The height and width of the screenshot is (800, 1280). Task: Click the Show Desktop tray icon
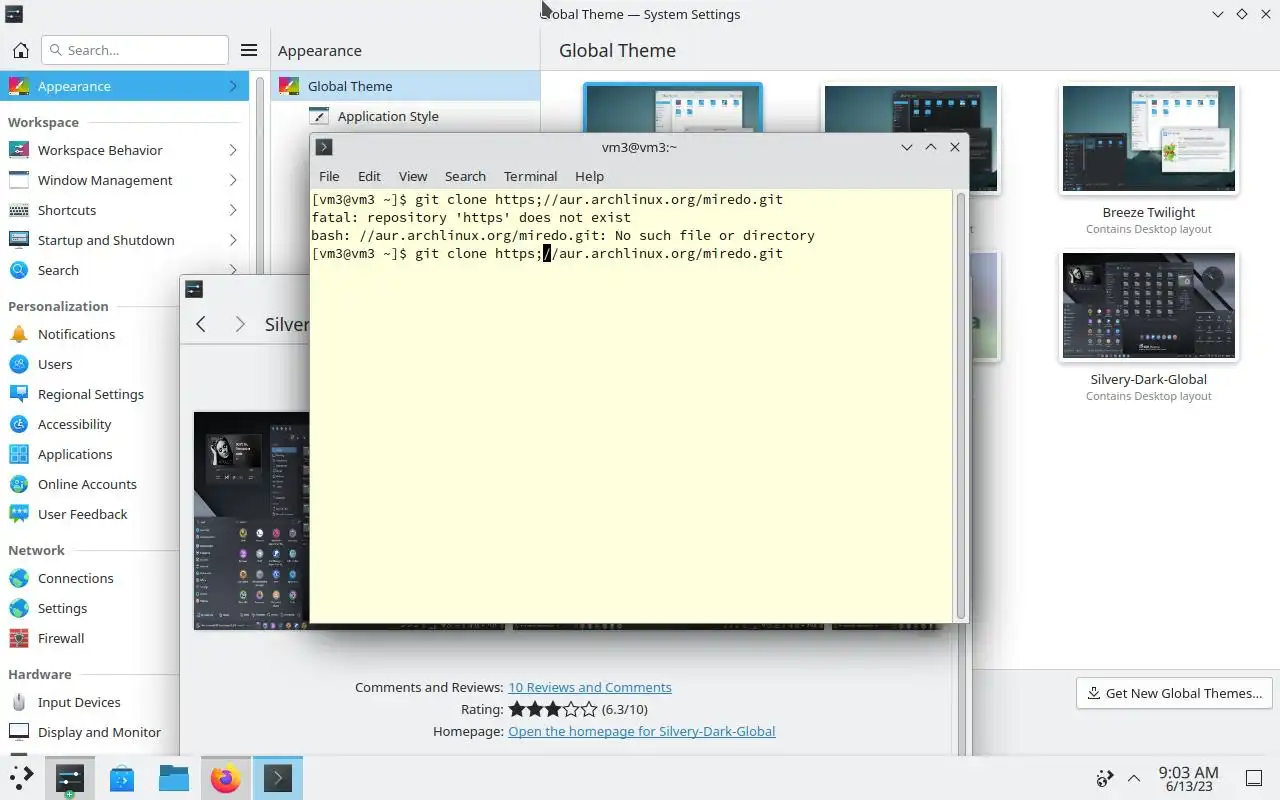1254,778
